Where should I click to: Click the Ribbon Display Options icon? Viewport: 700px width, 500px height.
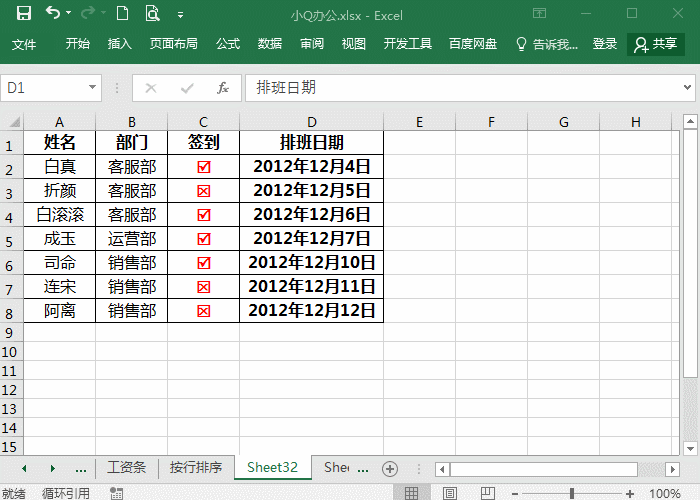coord(539,13)
